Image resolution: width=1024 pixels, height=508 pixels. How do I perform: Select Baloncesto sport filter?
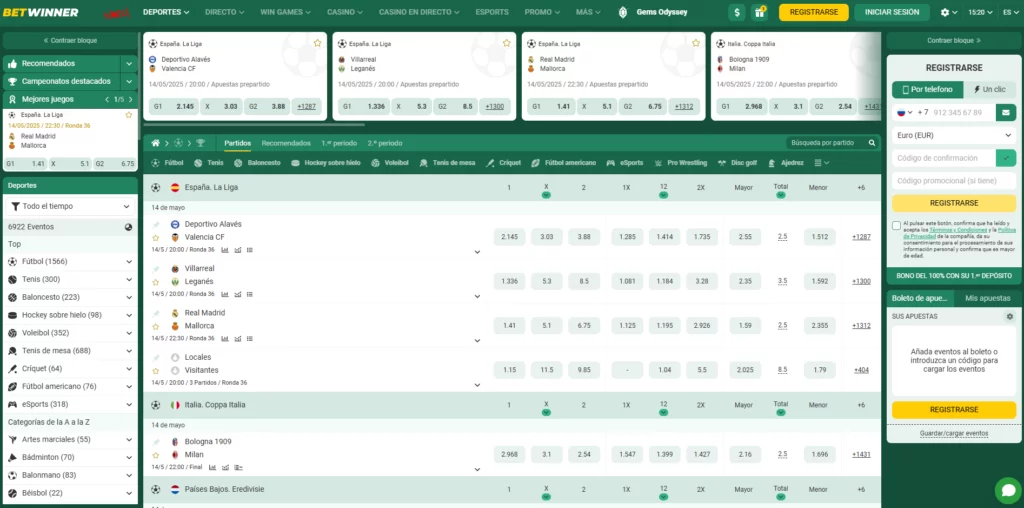257,163
